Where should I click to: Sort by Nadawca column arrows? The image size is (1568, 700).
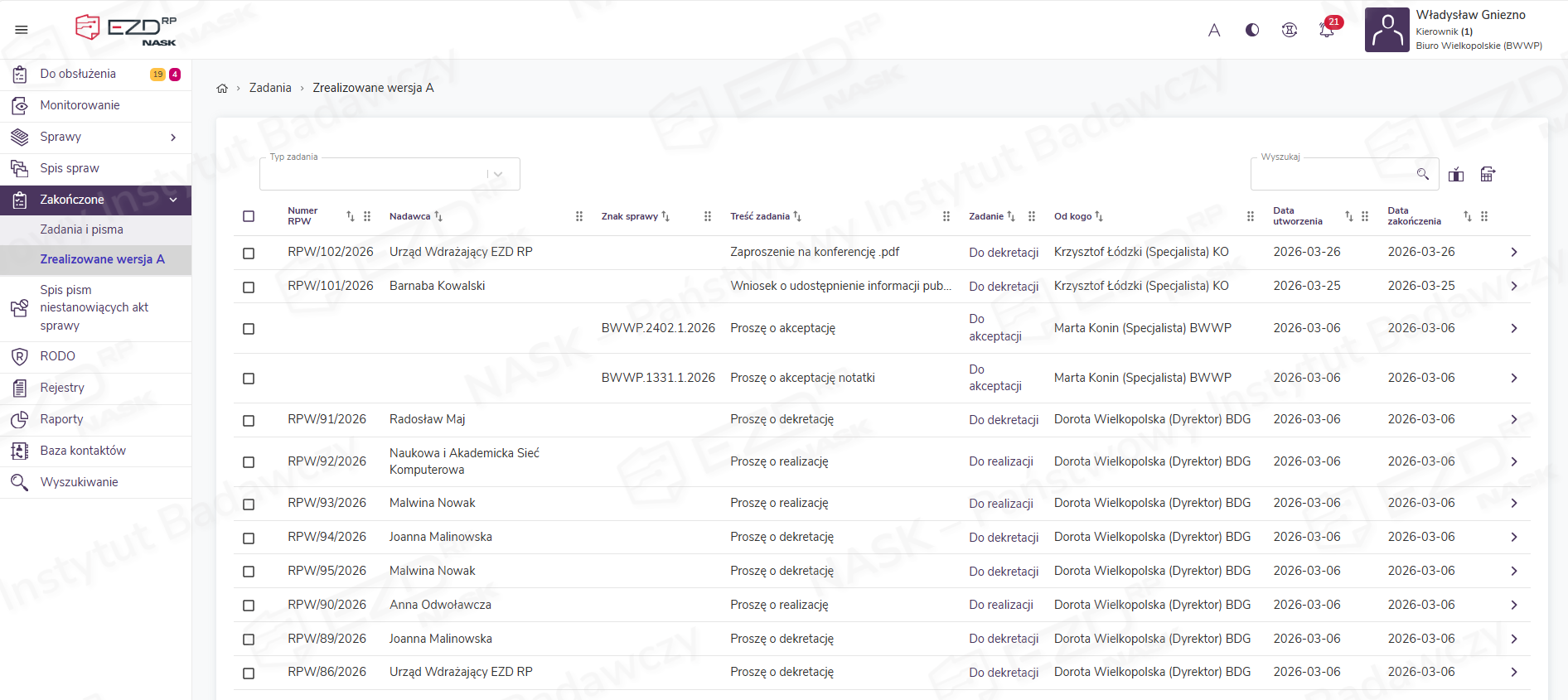pyautogui.click(x=438, y=216)
